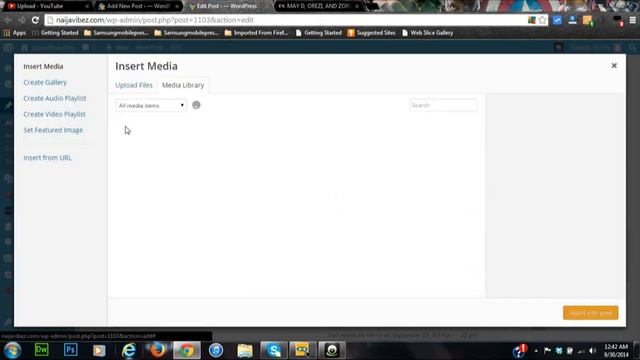Open the Imported From Firefox bookmark folder

point(257,33)
